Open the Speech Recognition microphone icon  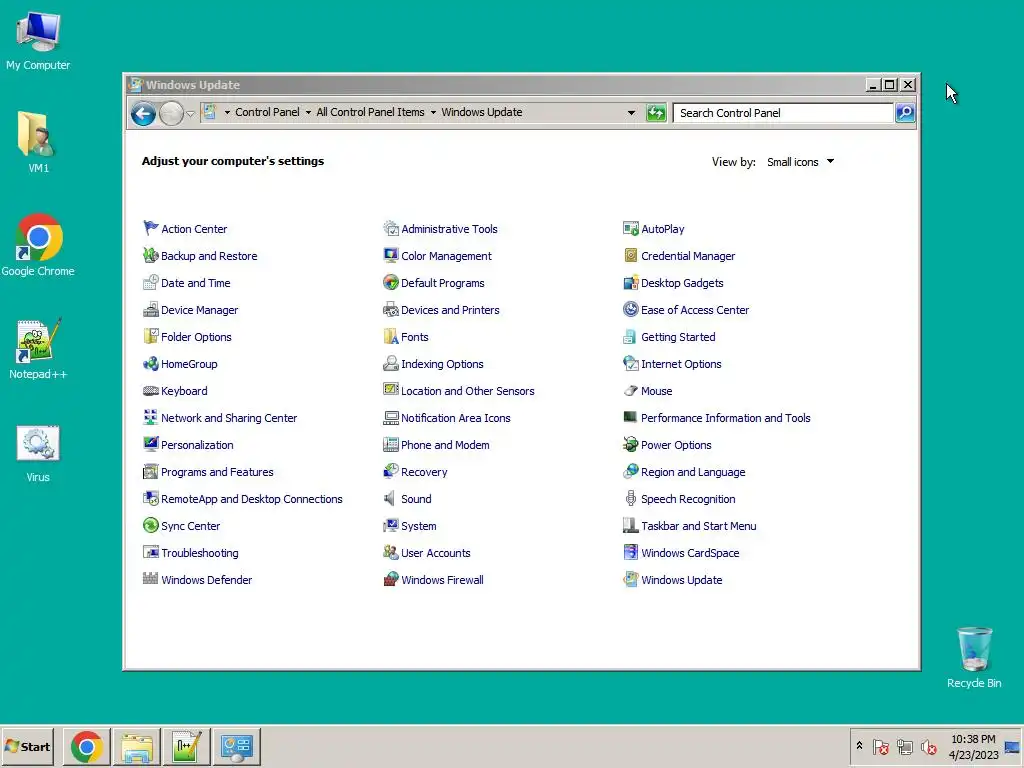pyautogui.click(x=631, y=498)
